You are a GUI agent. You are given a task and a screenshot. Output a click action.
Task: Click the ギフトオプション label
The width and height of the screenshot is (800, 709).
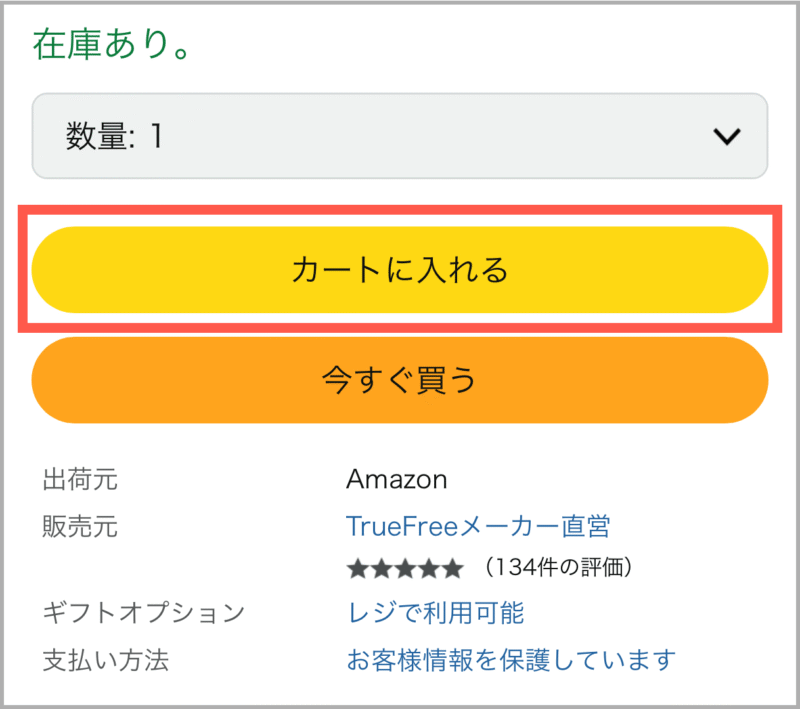click(144, 612)
